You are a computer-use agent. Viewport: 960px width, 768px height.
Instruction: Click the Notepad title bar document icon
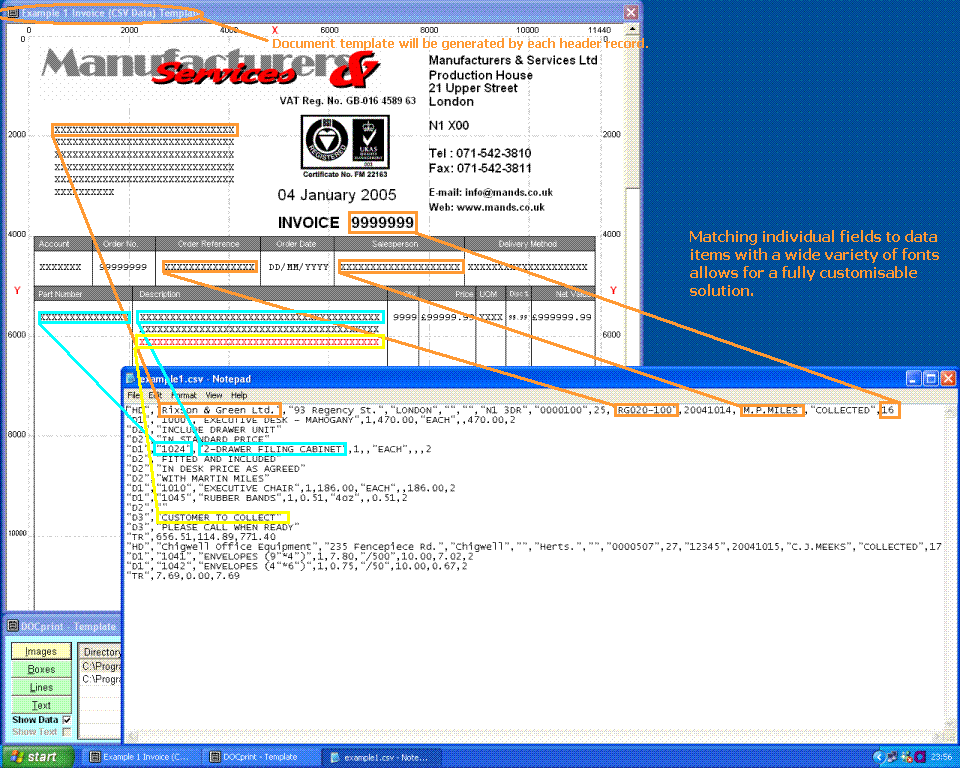[x=130, y=378]
